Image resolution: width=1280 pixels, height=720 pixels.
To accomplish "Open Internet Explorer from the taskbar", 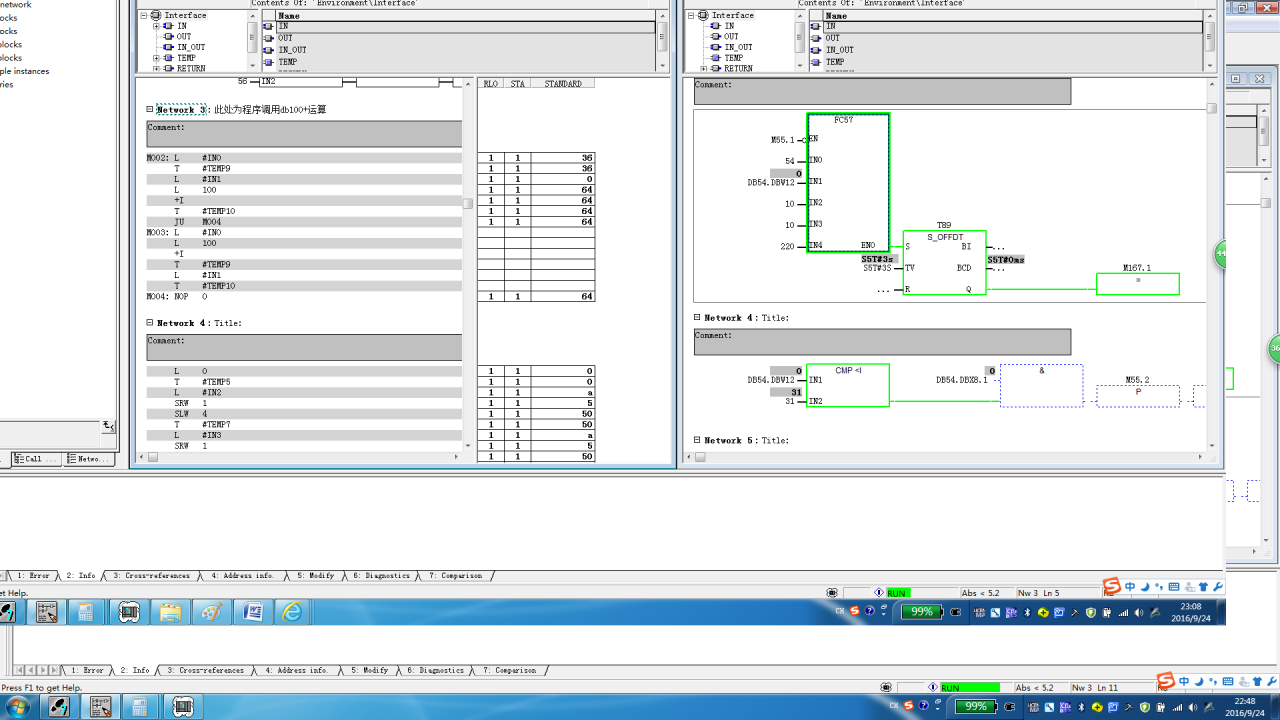I will (x=292, y=612).
